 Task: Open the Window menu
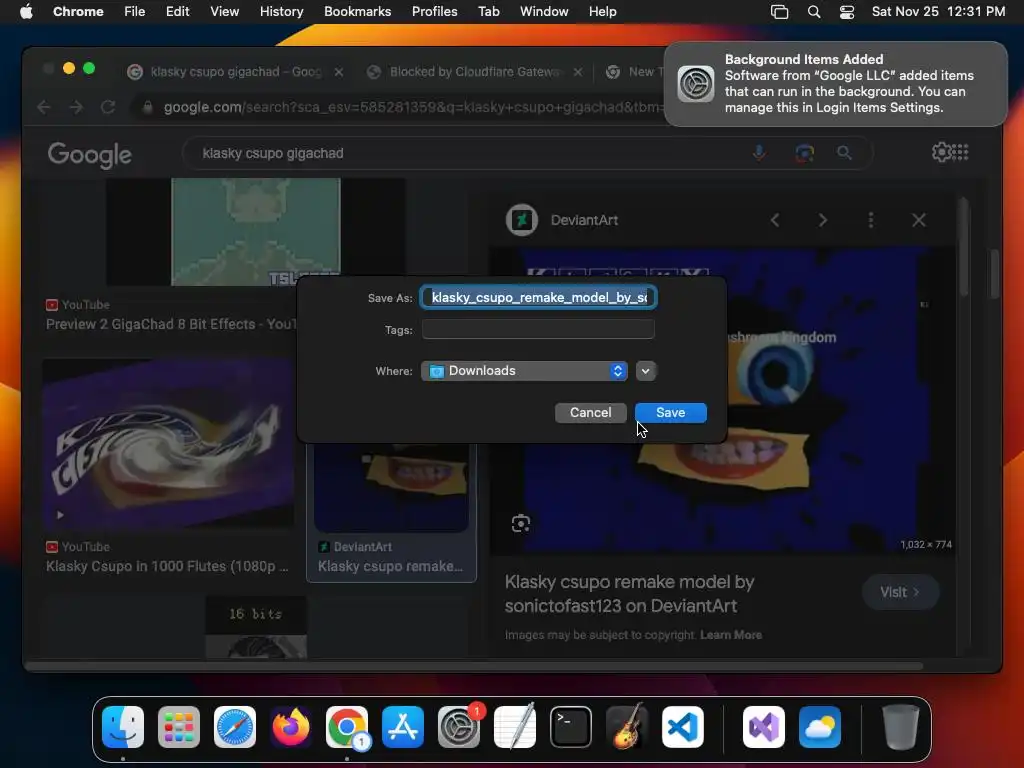tap(544, 11)
